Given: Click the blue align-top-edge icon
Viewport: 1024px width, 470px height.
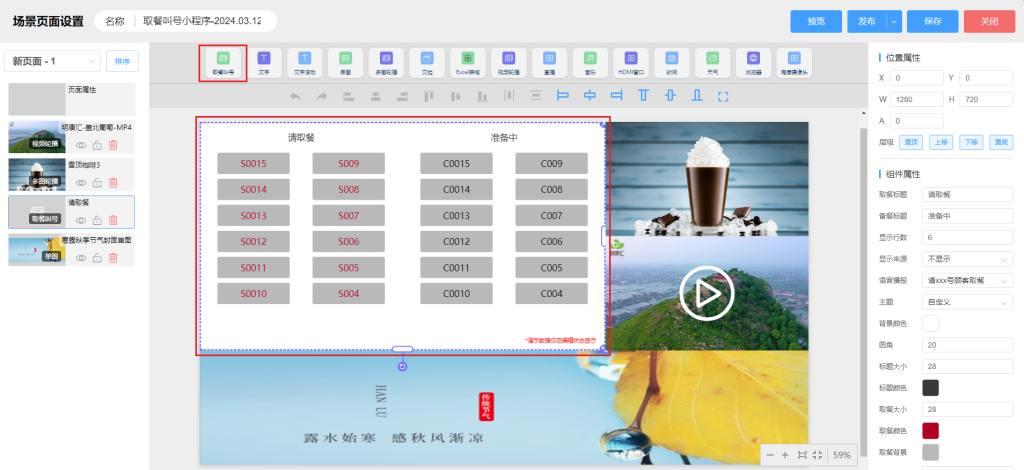Looking at the screenshot, I should pos(643,96).
